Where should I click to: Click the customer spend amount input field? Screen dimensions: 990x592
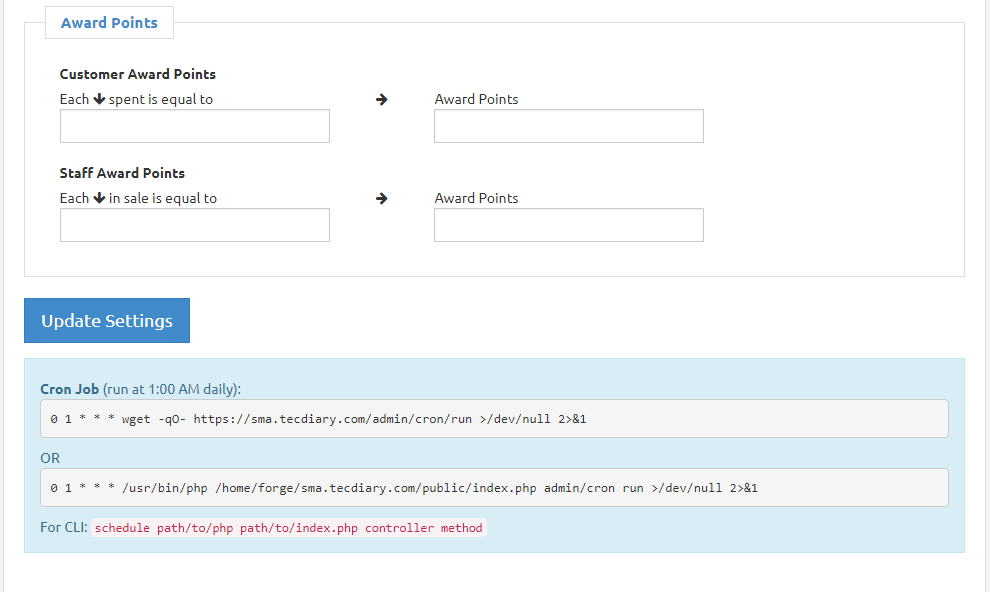[194, 125]
